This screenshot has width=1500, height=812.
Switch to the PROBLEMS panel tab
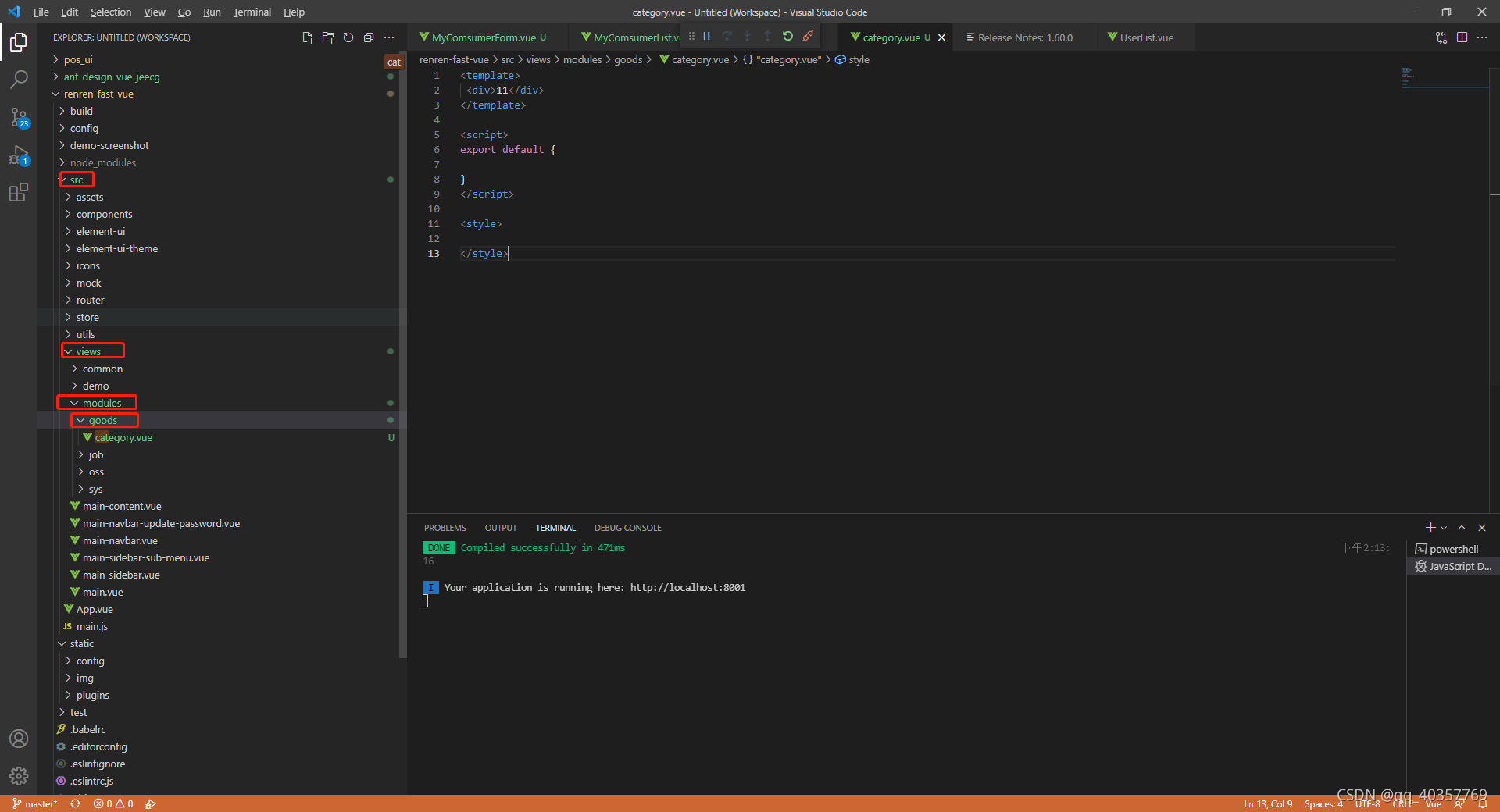pos(445,528)
